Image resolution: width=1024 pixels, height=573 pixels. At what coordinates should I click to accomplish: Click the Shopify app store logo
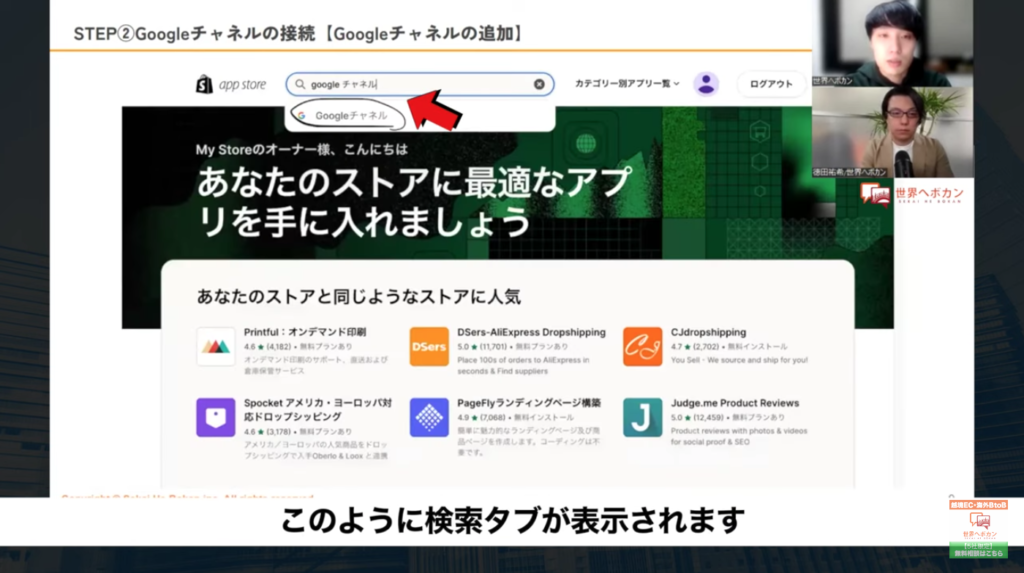point(231,84)
